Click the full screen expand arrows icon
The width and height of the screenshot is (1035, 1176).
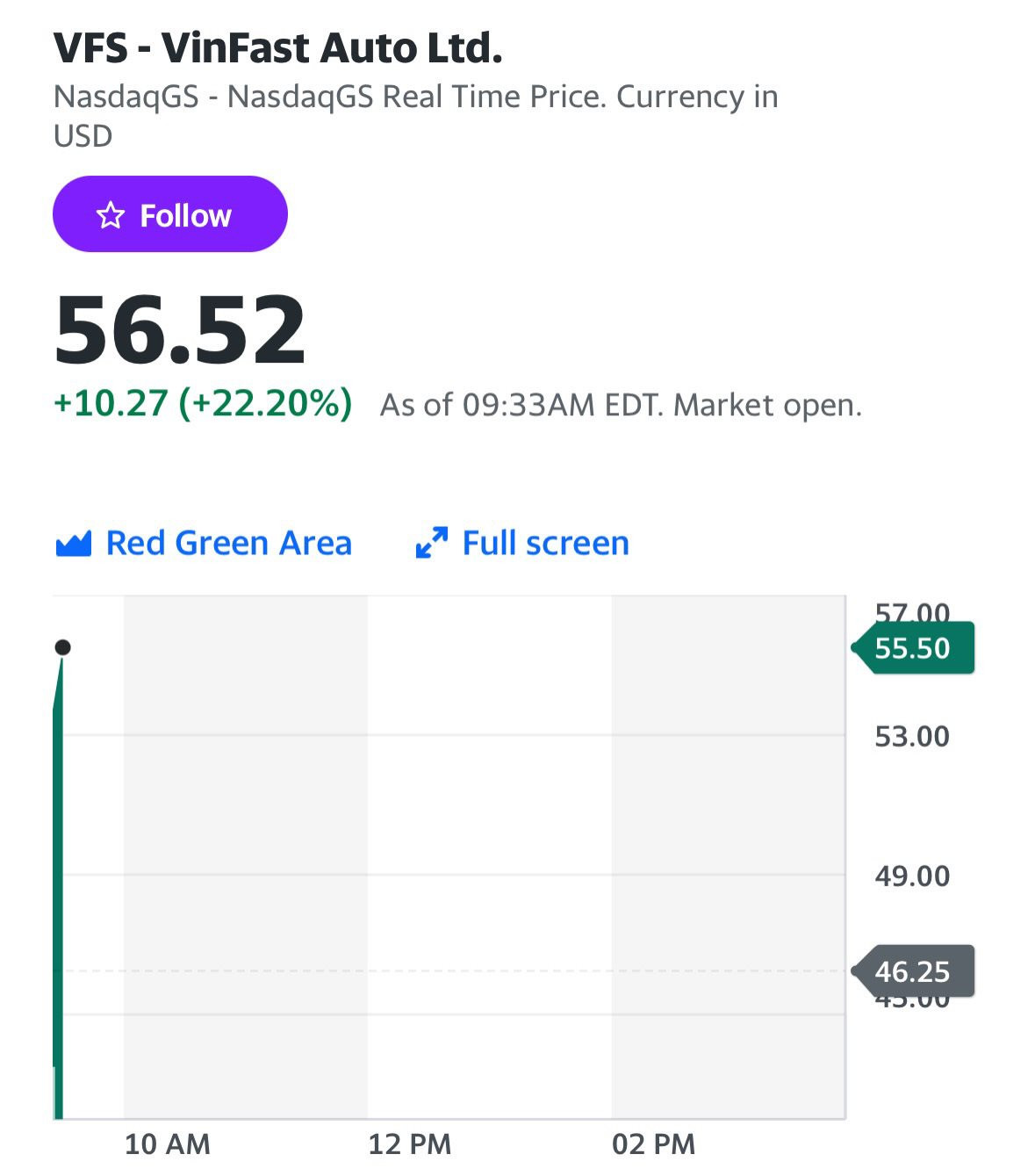tap(432, 543)
